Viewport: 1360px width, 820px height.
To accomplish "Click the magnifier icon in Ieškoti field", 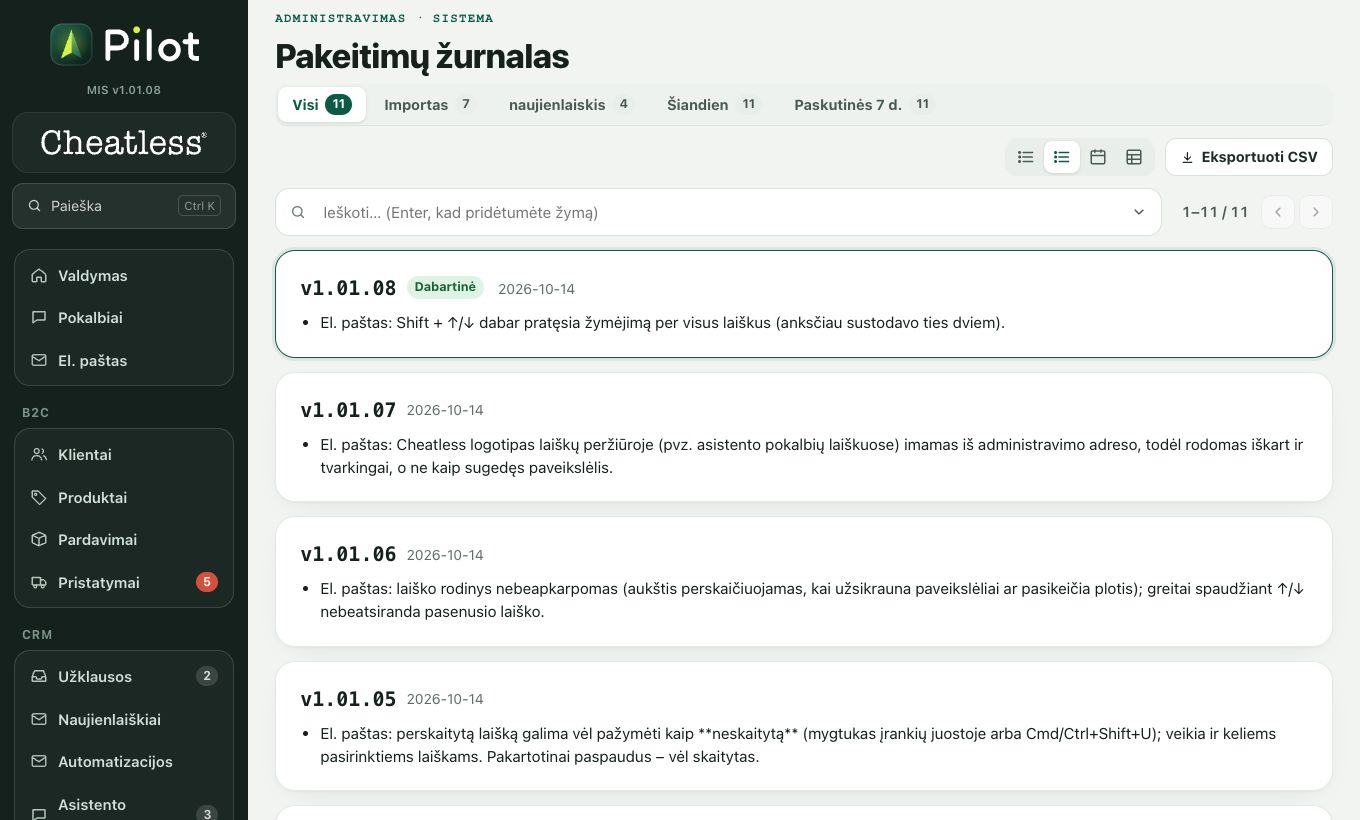I will [298, 212].
